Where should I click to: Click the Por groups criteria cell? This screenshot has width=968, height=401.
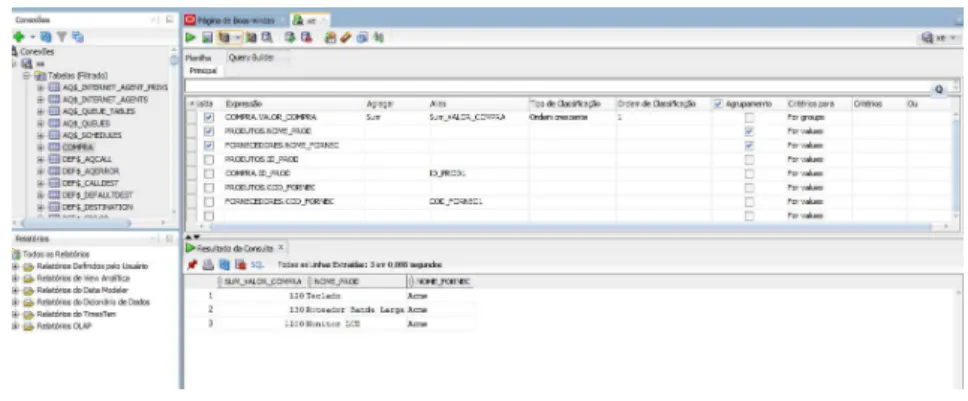point(818,117)
